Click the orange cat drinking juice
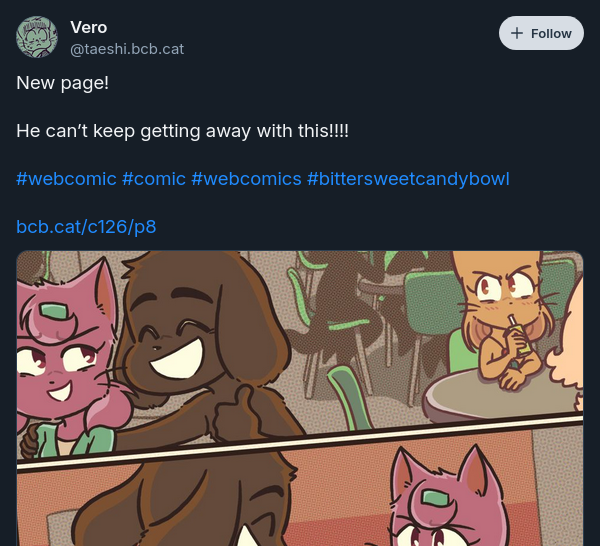 tap(505, 318)
